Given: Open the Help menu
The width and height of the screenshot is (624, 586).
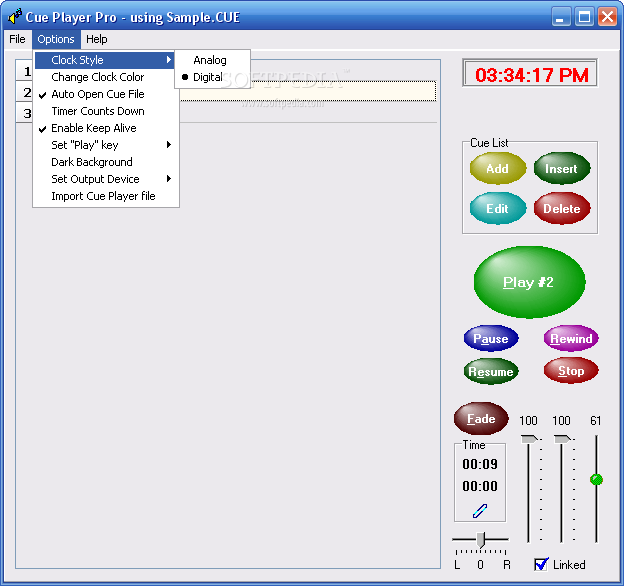Looking at the screenshot, I should (97, 39).
